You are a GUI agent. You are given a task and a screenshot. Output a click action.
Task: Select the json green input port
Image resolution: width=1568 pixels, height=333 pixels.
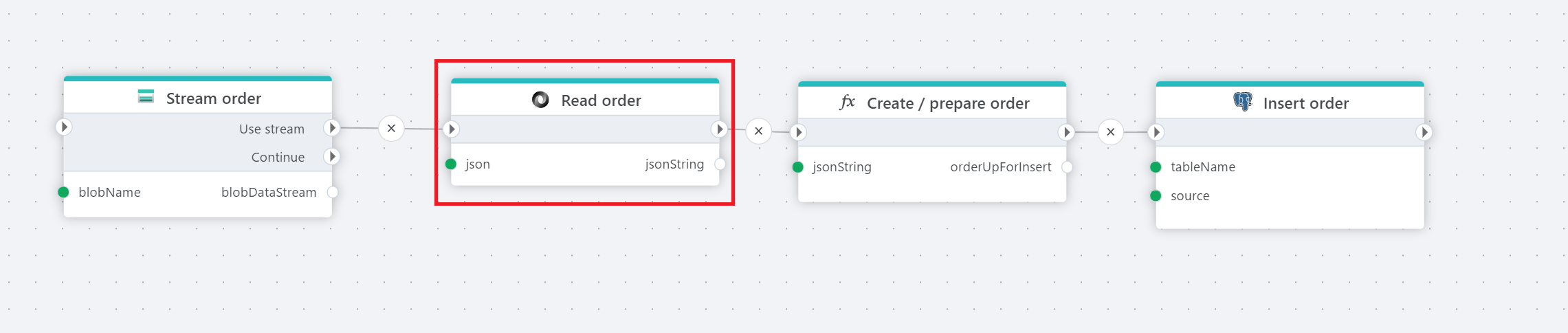pos(451,164)
